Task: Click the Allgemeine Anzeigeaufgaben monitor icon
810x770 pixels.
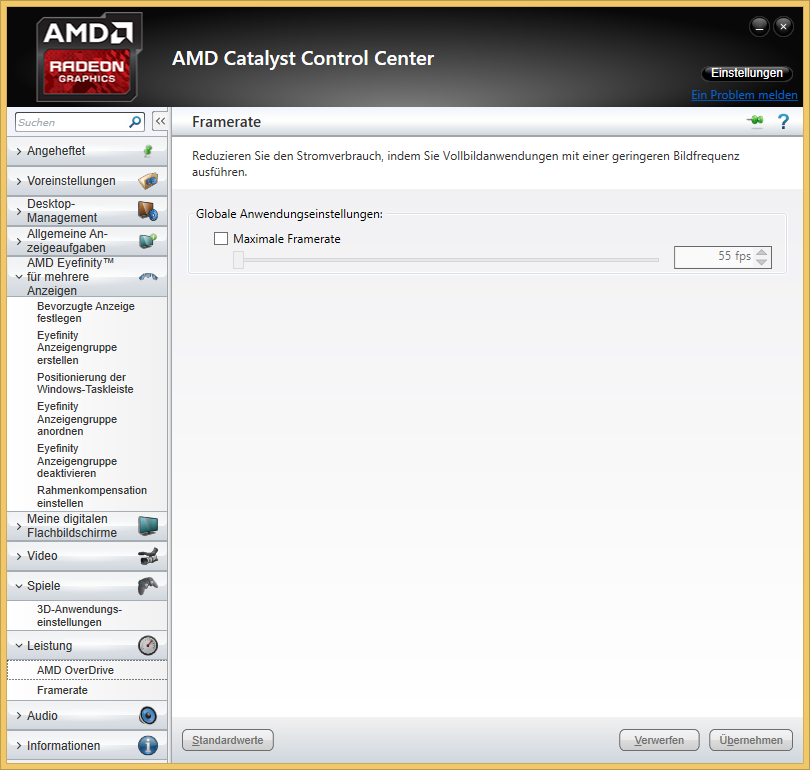Action: [x=148, y=241]
